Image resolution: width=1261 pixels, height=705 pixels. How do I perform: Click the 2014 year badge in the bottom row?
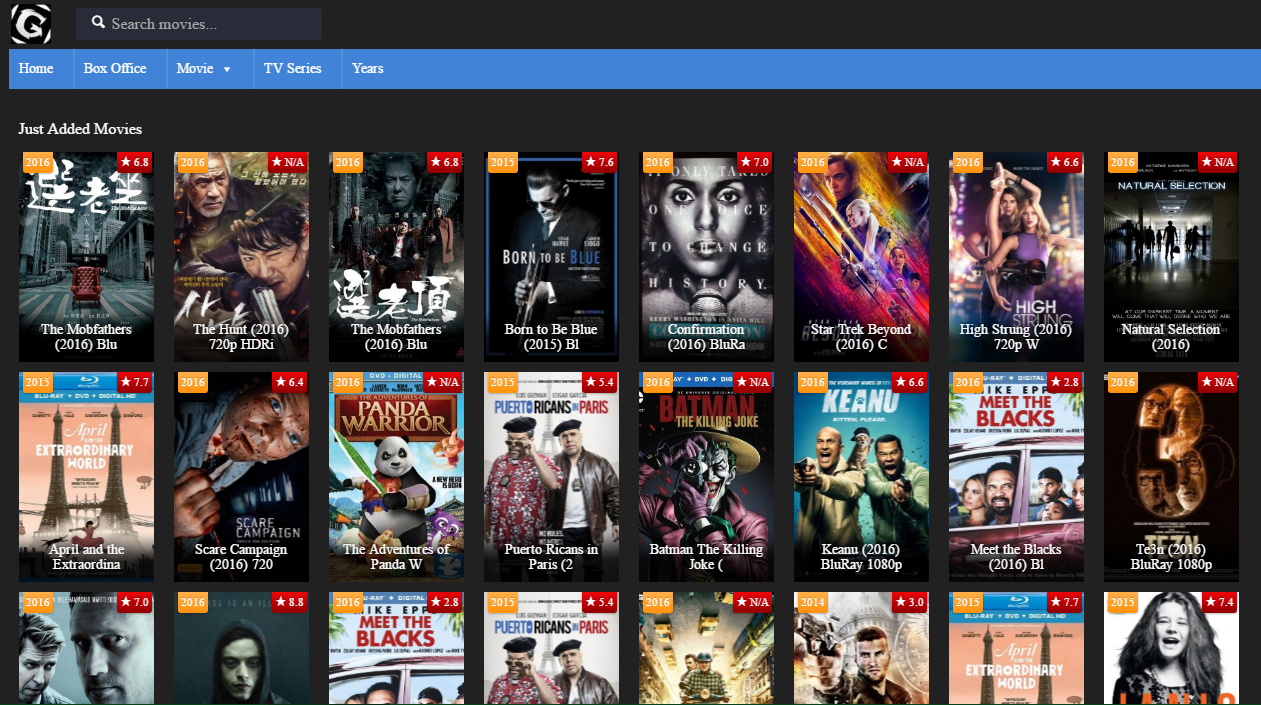pos(812,602)
